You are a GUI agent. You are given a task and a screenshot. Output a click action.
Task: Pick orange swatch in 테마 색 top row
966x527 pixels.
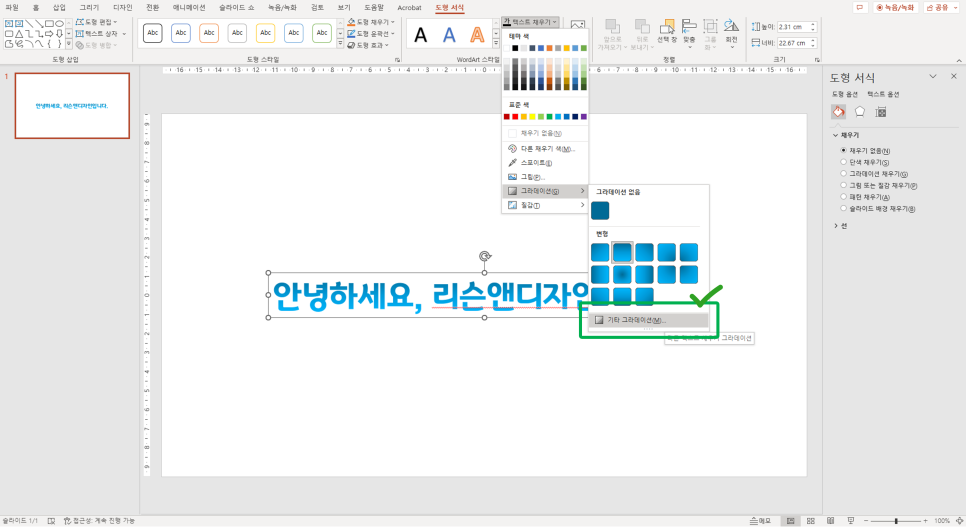click(550, 48)
